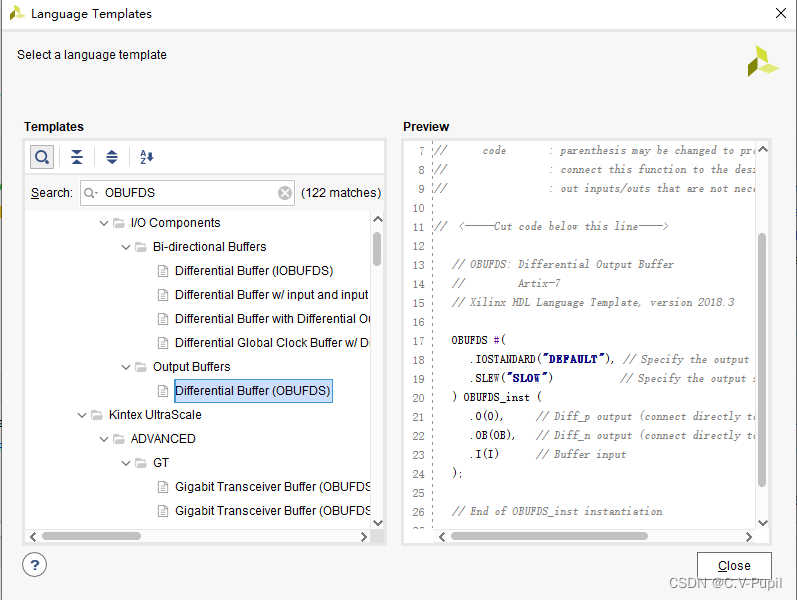Image resolution: width=797 pixels, height=600 pixels.
Task: Select Differential Buffer w/ input and input template
Action: click(271, 294)
